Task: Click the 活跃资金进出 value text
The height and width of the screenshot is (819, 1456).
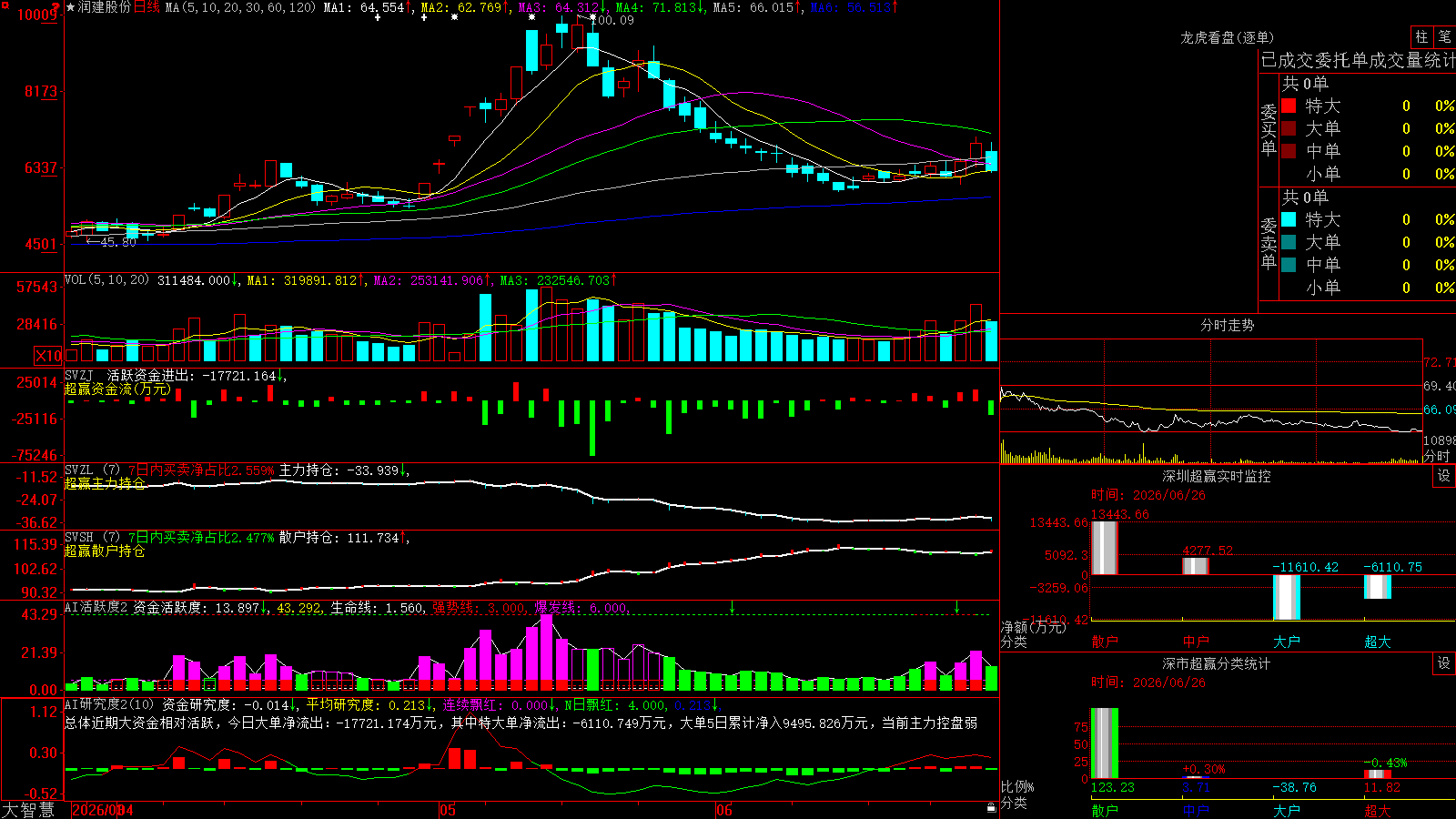Action: (197, 375)
